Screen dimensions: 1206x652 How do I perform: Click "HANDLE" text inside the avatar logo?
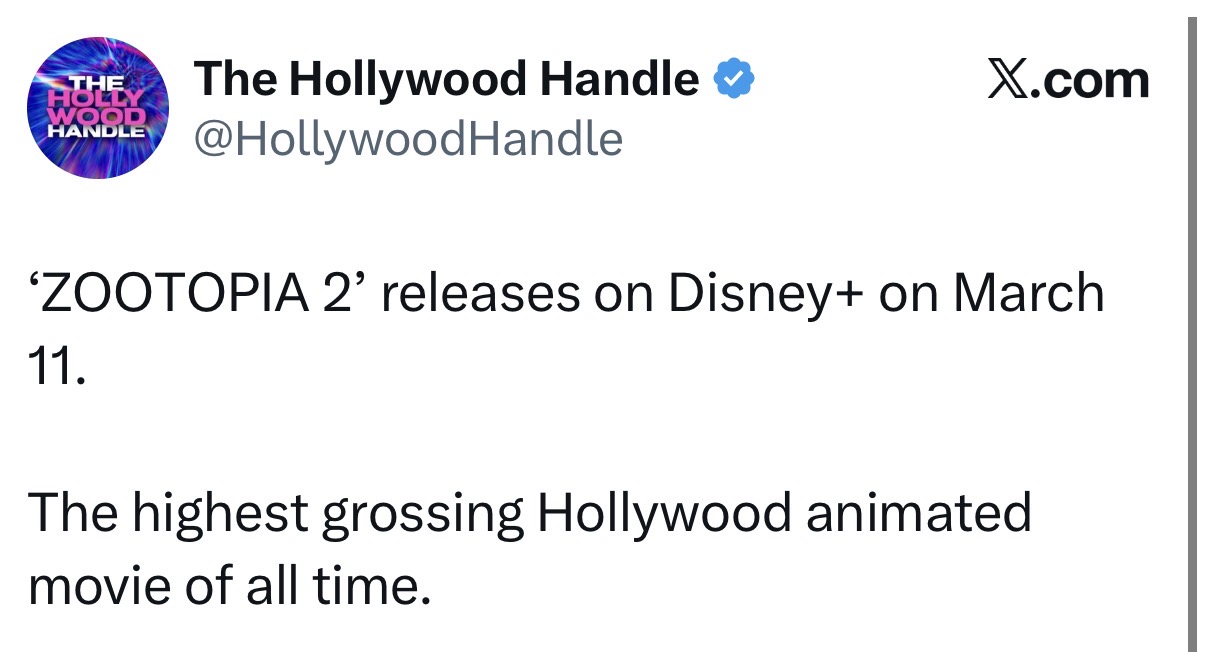(x=97, y=129)
